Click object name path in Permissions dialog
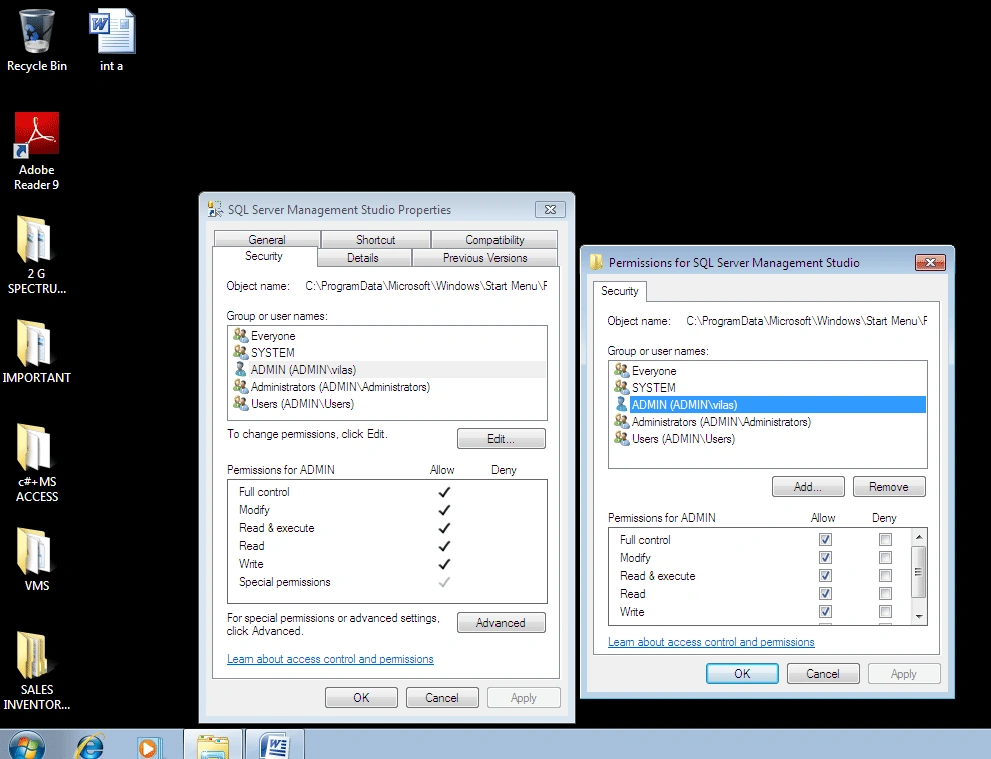 806,320
